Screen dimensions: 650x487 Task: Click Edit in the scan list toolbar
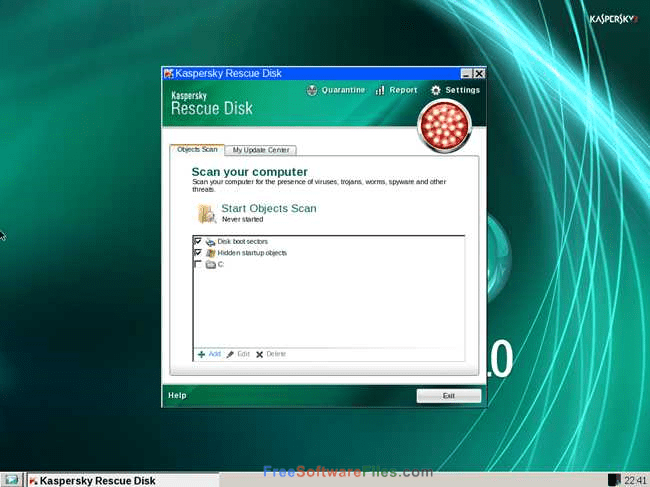[238, 354]
